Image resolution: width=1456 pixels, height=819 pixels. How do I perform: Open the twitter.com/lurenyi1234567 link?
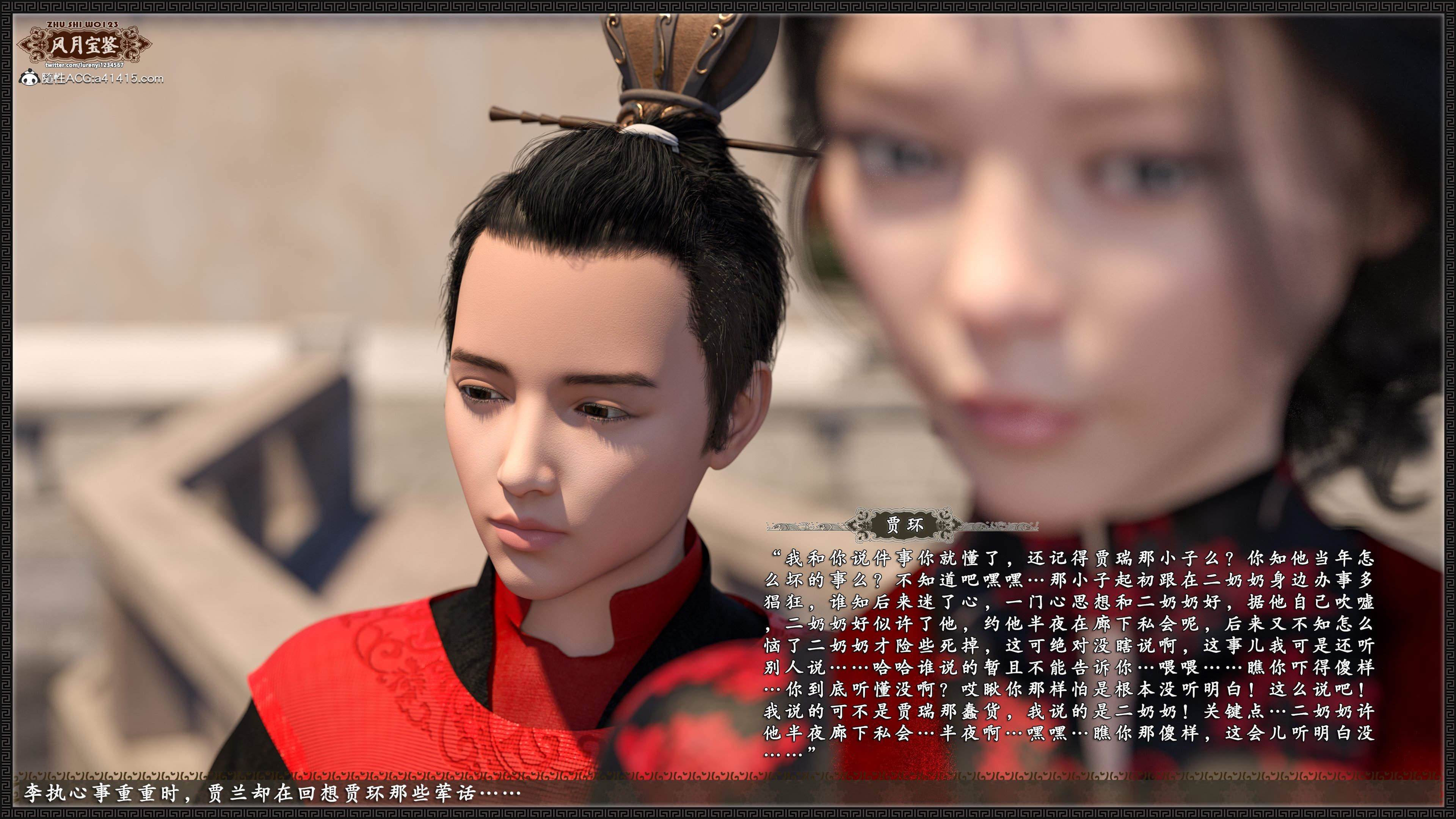tap(85, 66)
